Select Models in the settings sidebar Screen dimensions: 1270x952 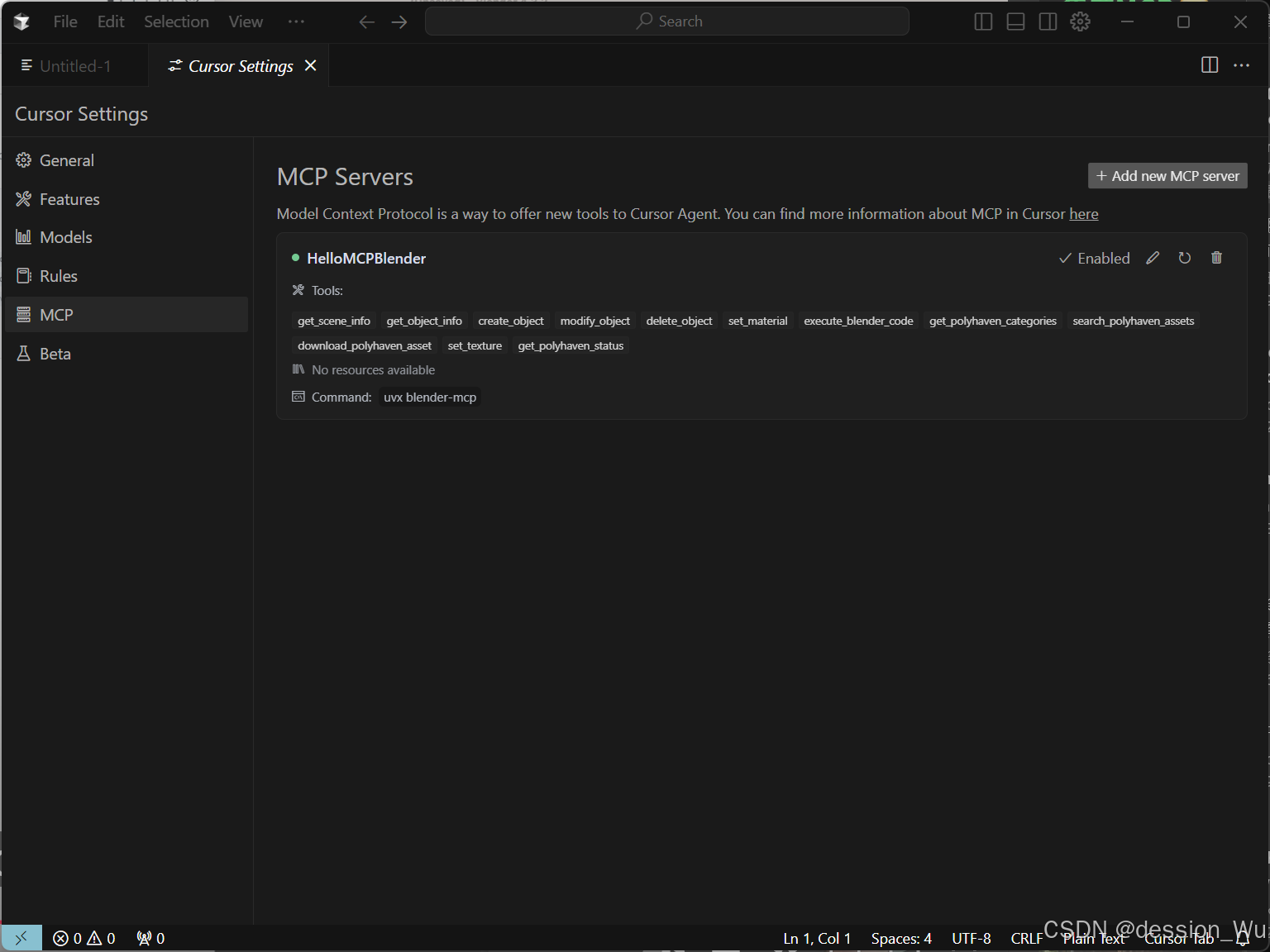coord(65,237)
